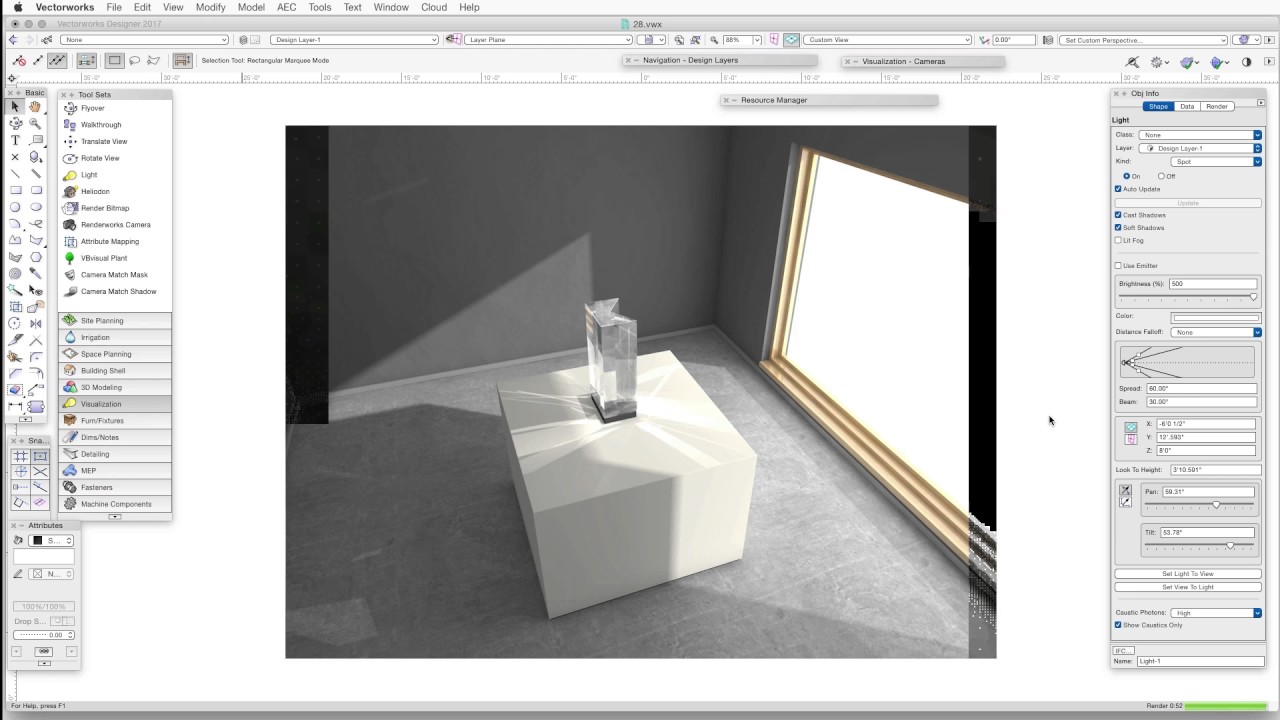The height and width of the screenshot is (720, 1280).
Task: Switch to the Render tab
Action: 1217,106
